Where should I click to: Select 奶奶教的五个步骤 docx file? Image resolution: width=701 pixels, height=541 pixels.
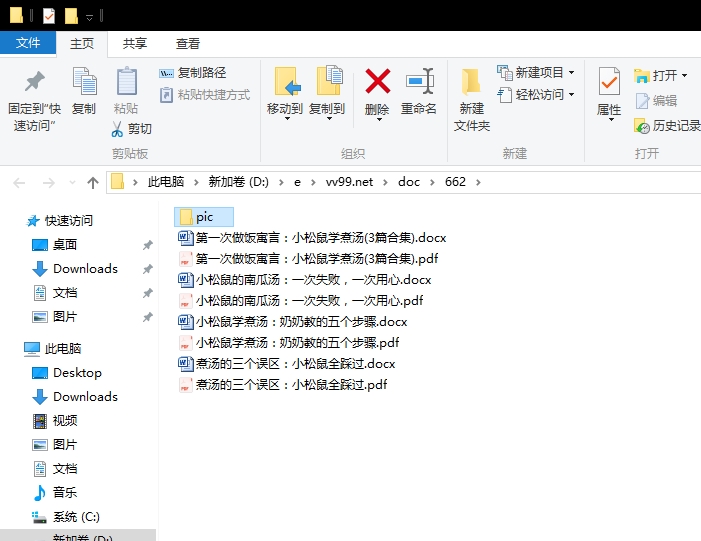(x=293, y=321)
